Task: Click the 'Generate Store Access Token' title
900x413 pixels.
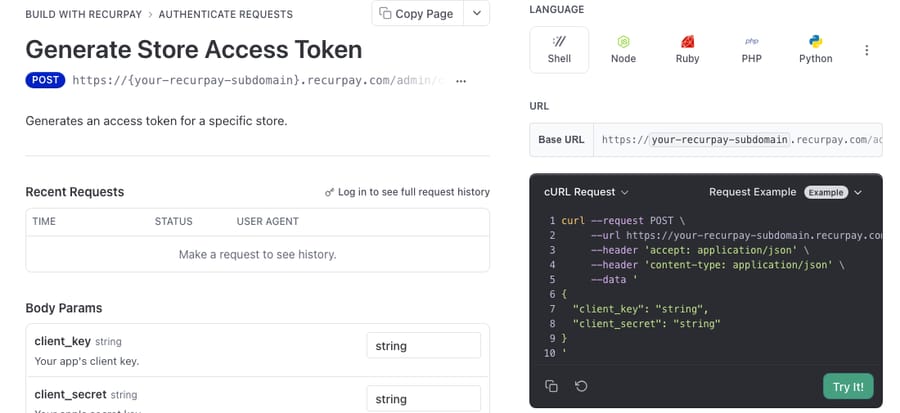Action: (x=193, y=49)
